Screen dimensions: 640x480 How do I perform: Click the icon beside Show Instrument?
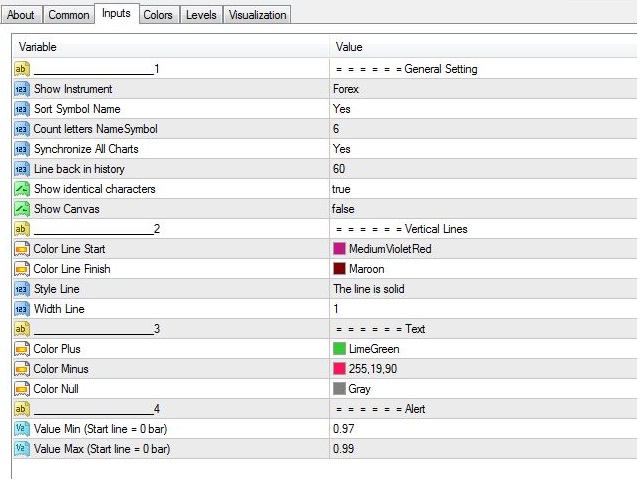coord(22,89)
